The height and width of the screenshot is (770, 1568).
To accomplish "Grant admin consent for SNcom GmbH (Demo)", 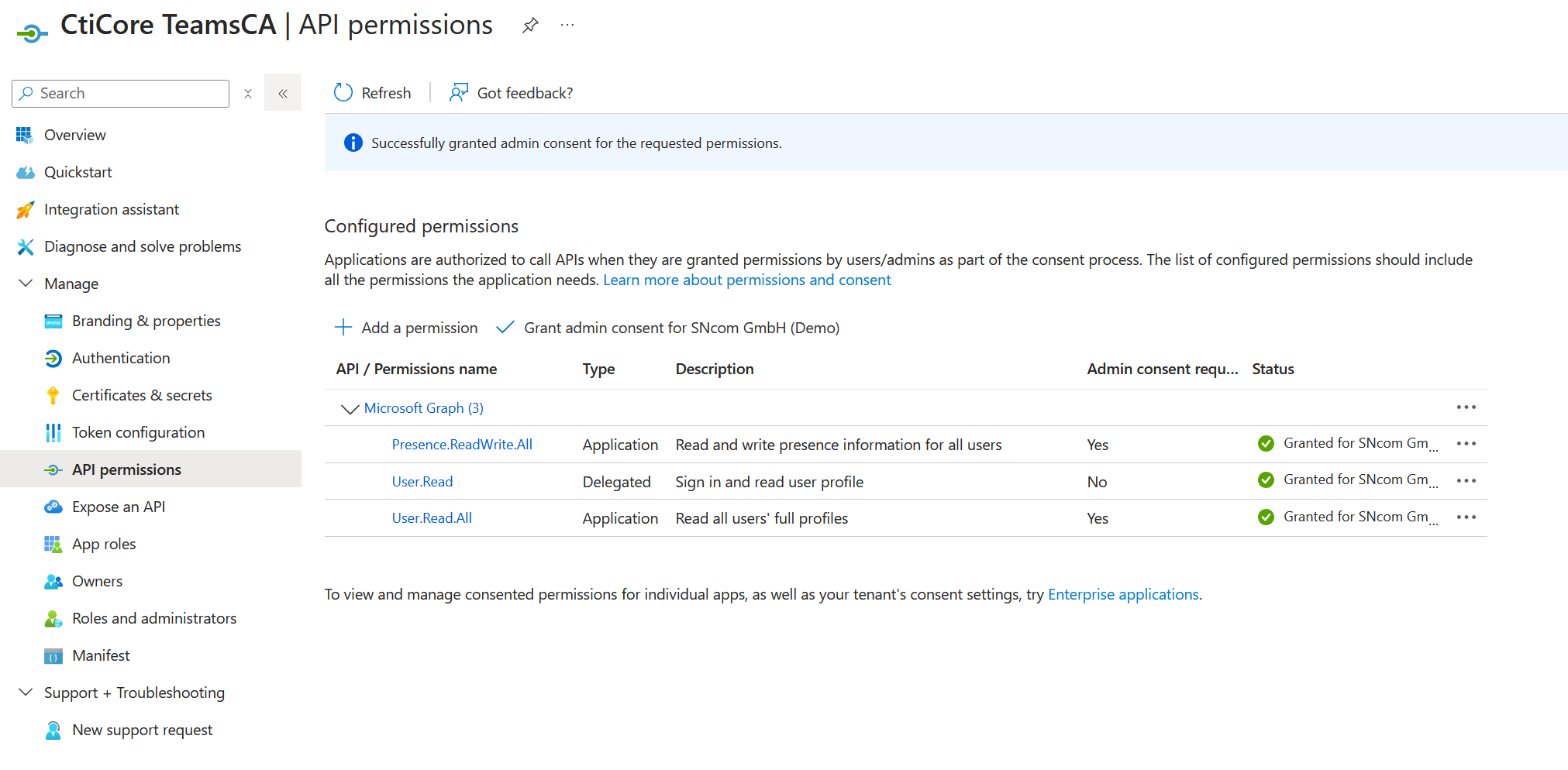I will [668, 328].
